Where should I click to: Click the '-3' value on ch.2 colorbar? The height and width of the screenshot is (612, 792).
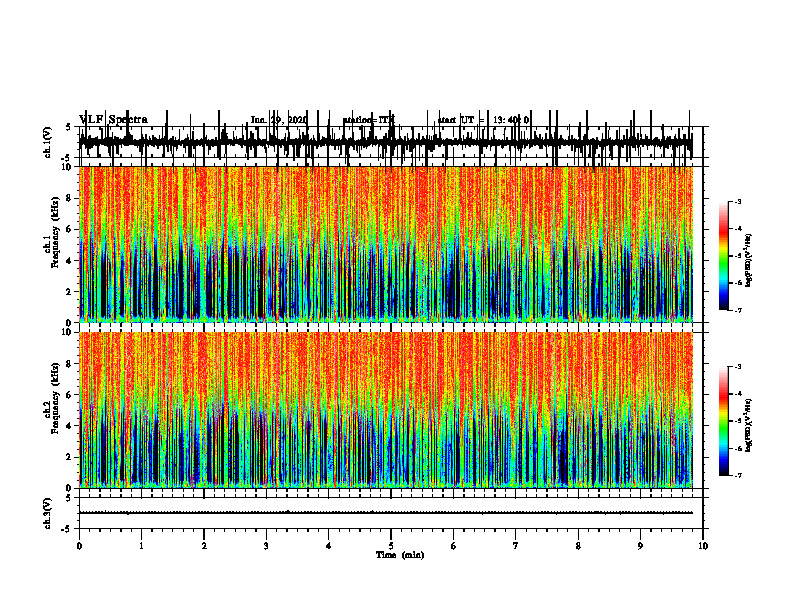[737, 367]
